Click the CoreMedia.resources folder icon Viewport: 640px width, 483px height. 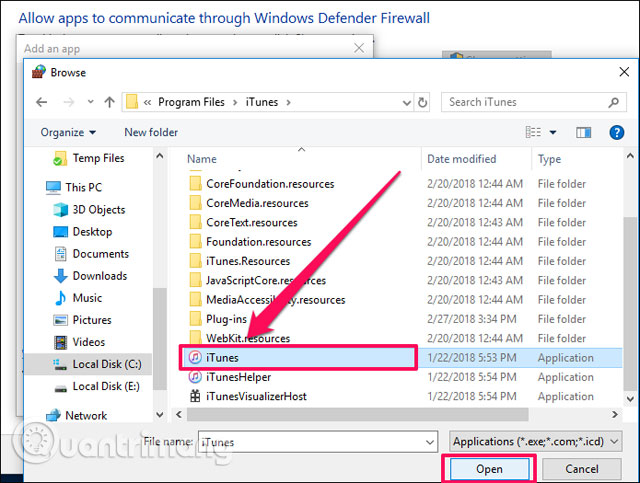(196, 203)
